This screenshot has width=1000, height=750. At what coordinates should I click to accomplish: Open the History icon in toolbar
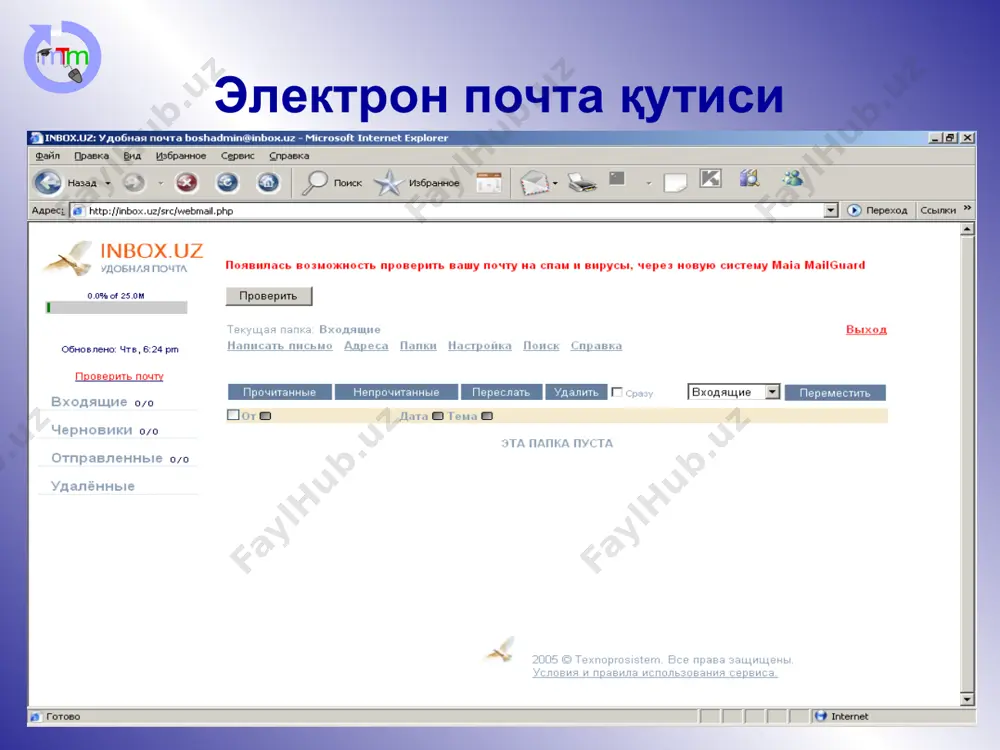click(489, 182)
